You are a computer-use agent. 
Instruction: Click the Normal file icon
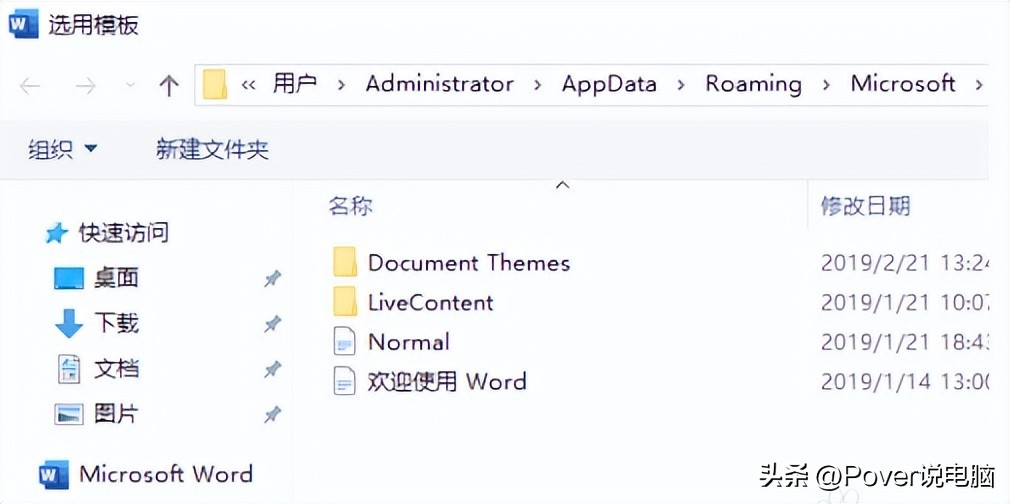(x=345, y=342)
